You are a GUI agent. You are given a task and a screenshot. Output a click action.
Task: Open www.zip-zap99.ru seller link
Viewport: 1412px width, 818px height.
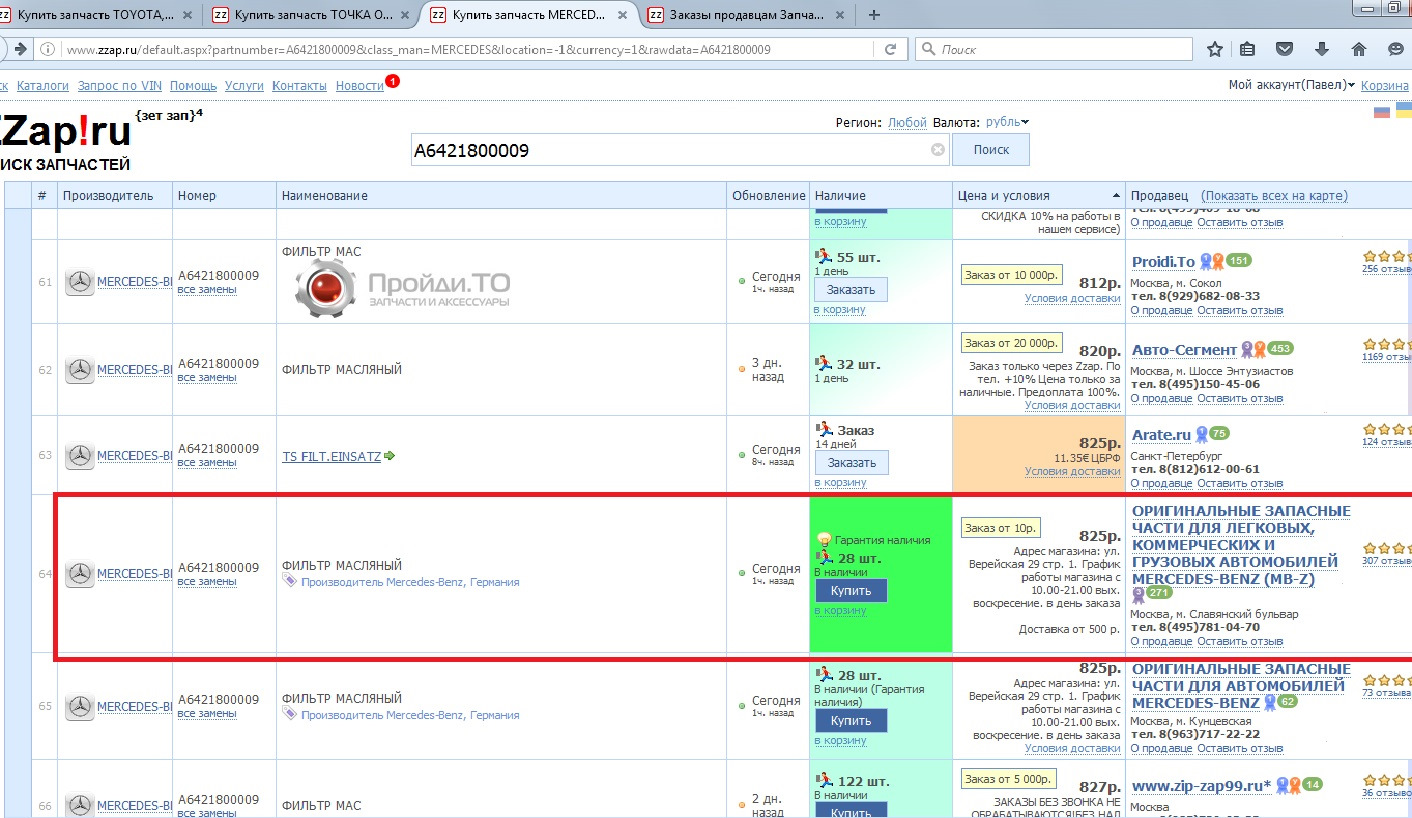click(x=1201, y=786)
